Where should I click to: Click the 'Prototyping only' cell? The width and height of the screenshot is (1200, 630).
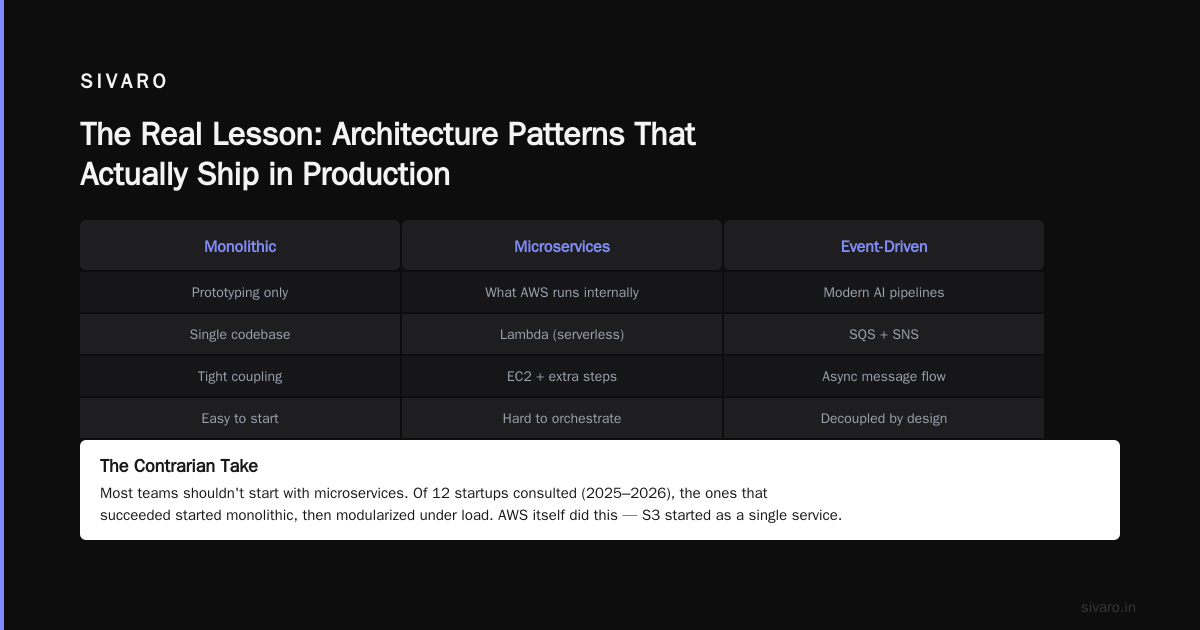click(240, 292)
